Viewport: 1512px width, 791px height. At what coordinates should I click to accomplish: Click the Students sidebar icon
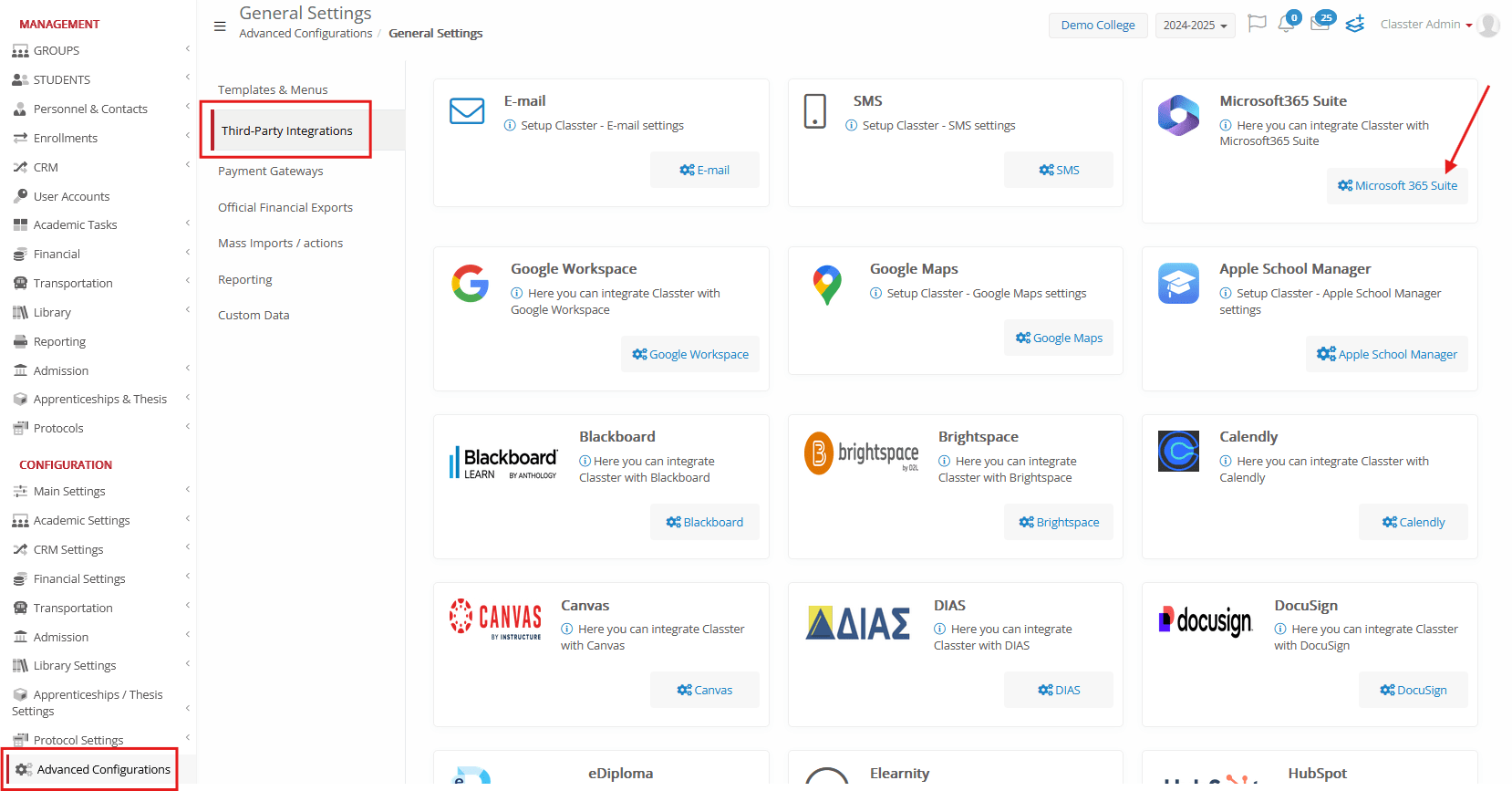tap(20, 79)
